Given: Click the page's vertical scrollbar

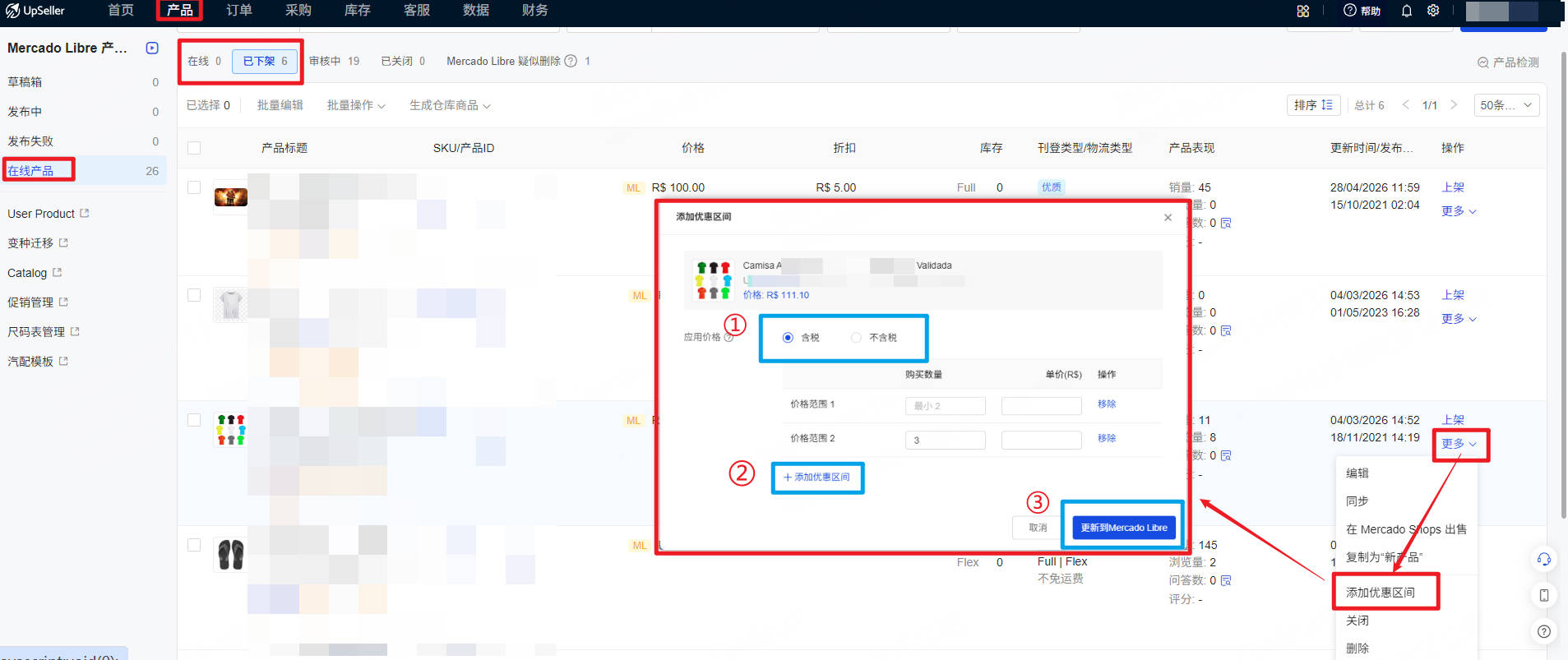Looking at the screenshot, I should [1563, 284].
